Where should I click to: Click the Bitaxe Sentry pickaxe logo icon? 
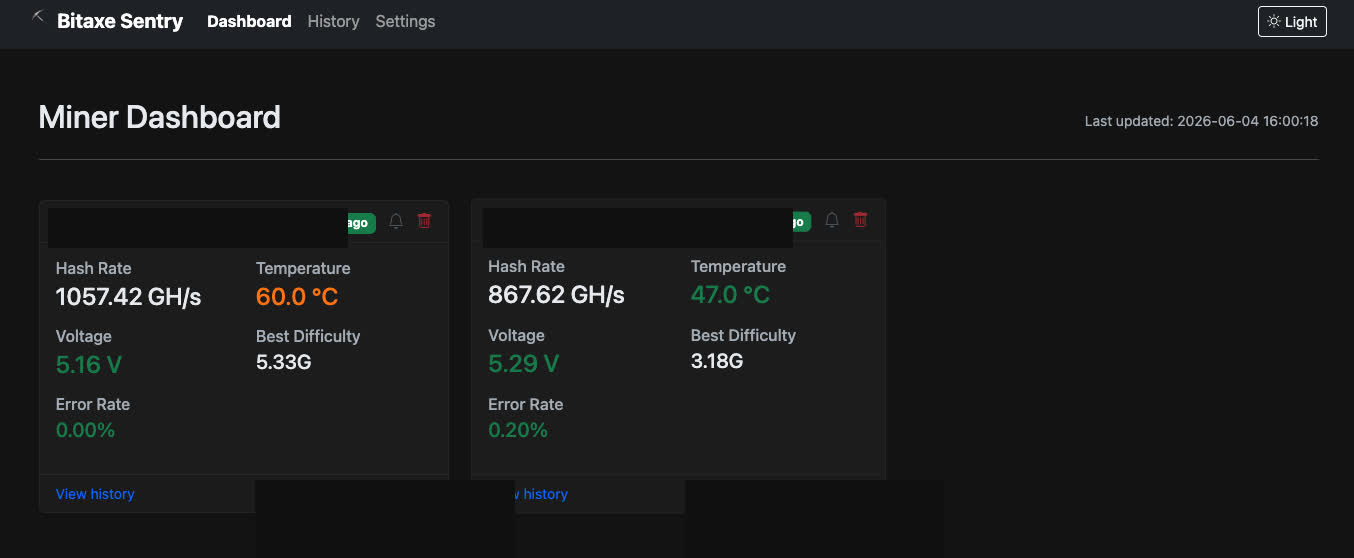click(39, 17)
